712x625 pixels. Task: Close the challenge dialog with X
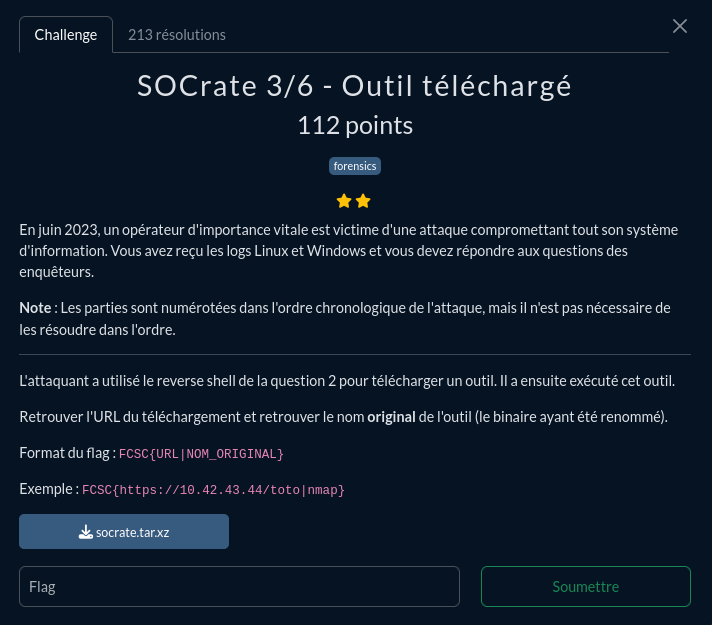(x=679, y=26)
